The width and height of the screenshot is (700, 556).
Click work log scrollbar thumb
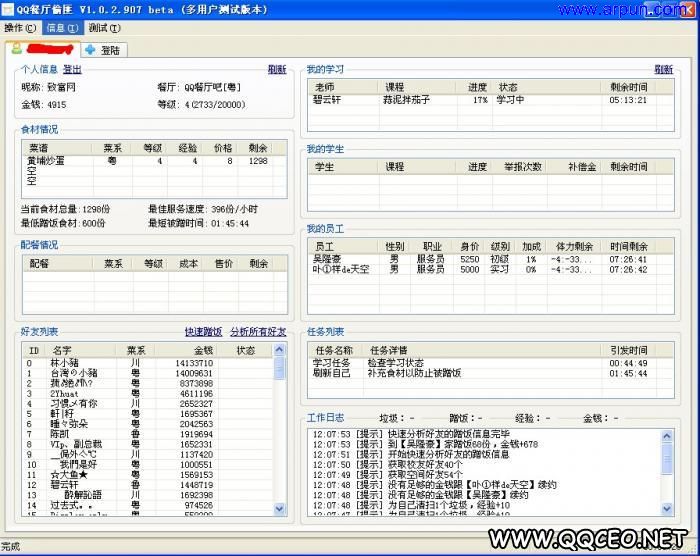pyautogui.click(x=667, y=458)
